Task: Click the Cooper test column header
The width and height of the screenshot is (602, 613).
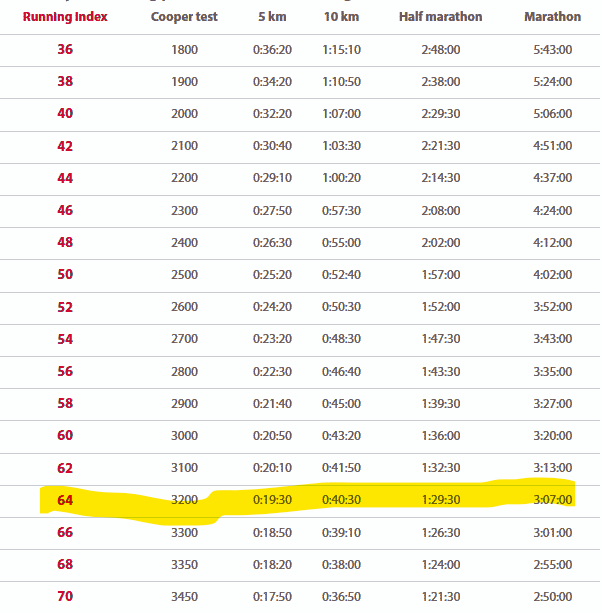Action: tap(184, 17)
